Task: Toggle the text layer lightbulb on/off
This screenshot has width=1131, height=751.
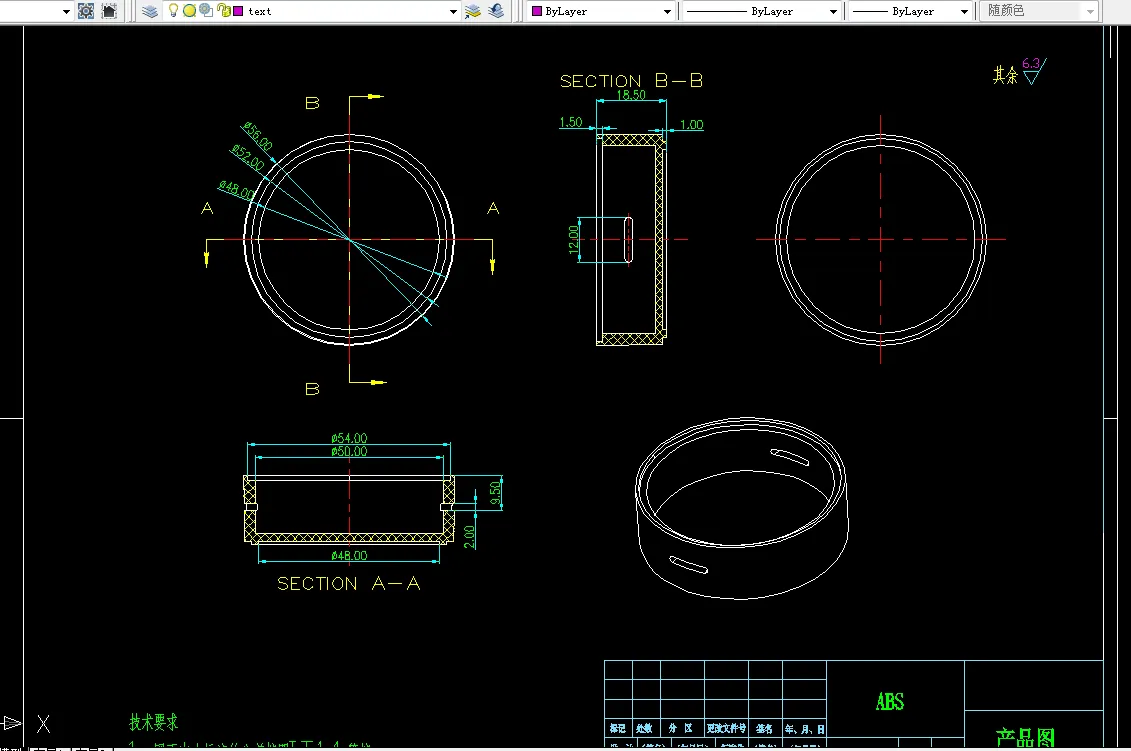Action: [173, 11]
